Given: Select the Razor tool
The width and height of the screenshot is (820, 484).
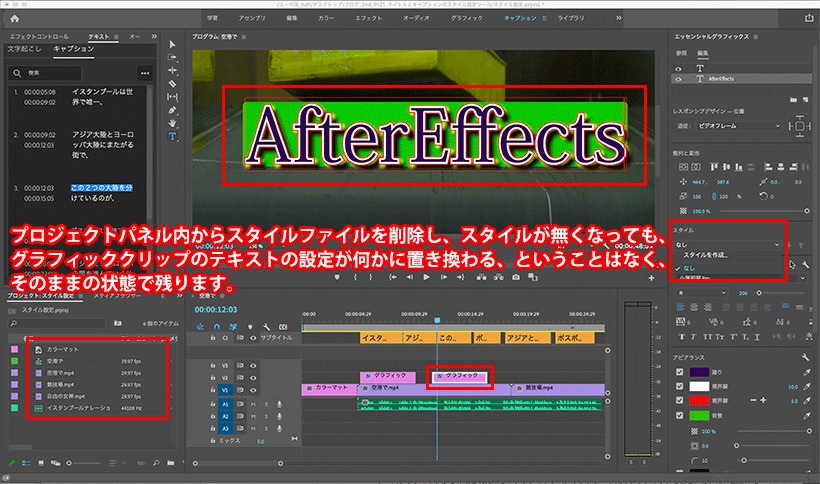Looking at the screenshot, I should coord(172,84).
